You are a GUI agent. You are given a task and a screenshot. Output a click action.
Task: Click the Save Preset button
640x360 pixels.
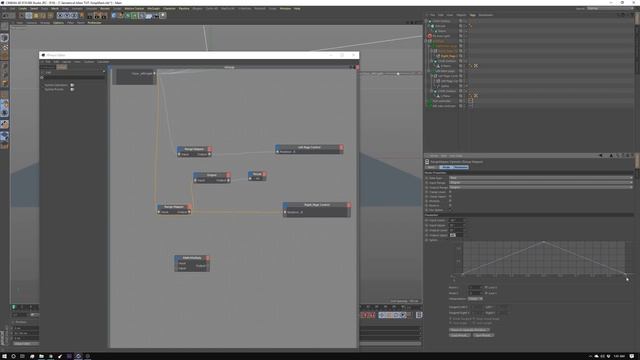[x=483, y=335]
